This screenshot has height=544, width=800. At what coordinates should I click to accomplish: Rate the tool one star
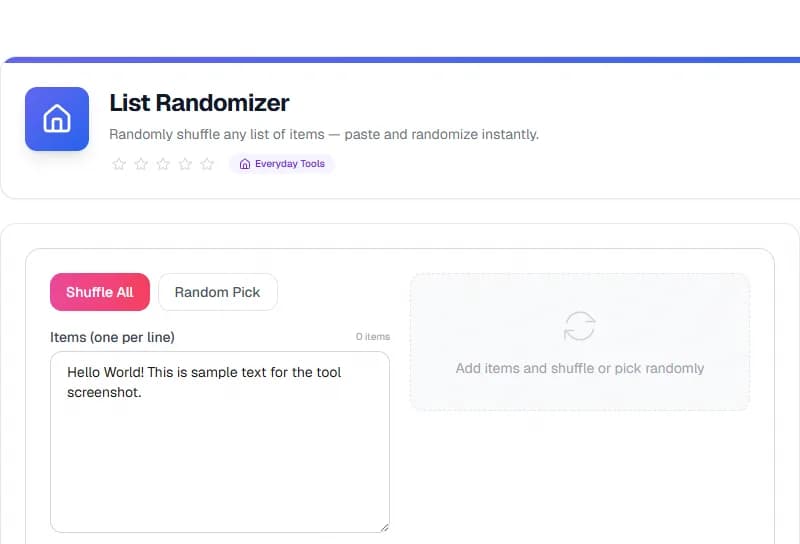119,164
